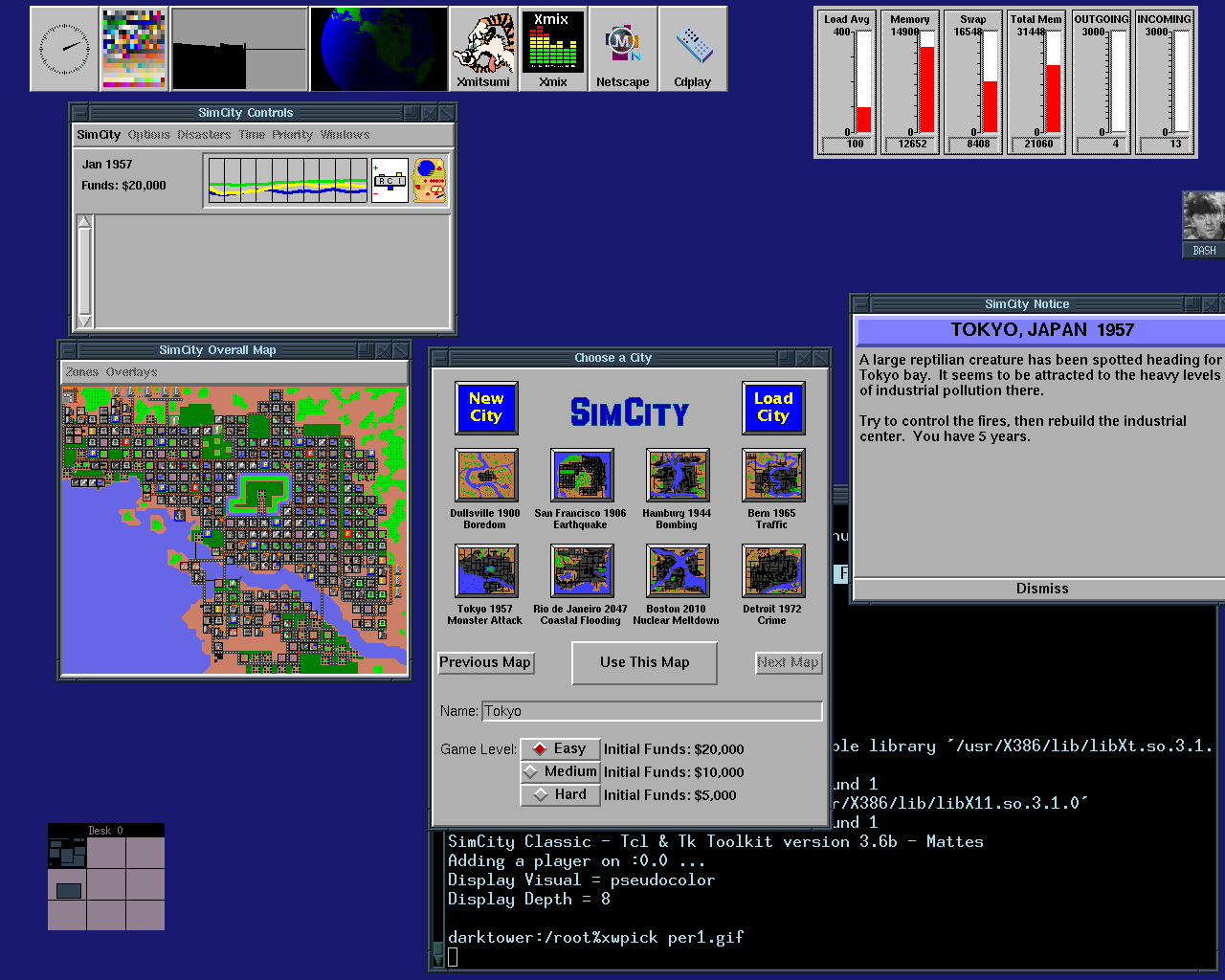
Task: Select the Bern 1965 Traffic scenario icon
Action: click(773, 476)
